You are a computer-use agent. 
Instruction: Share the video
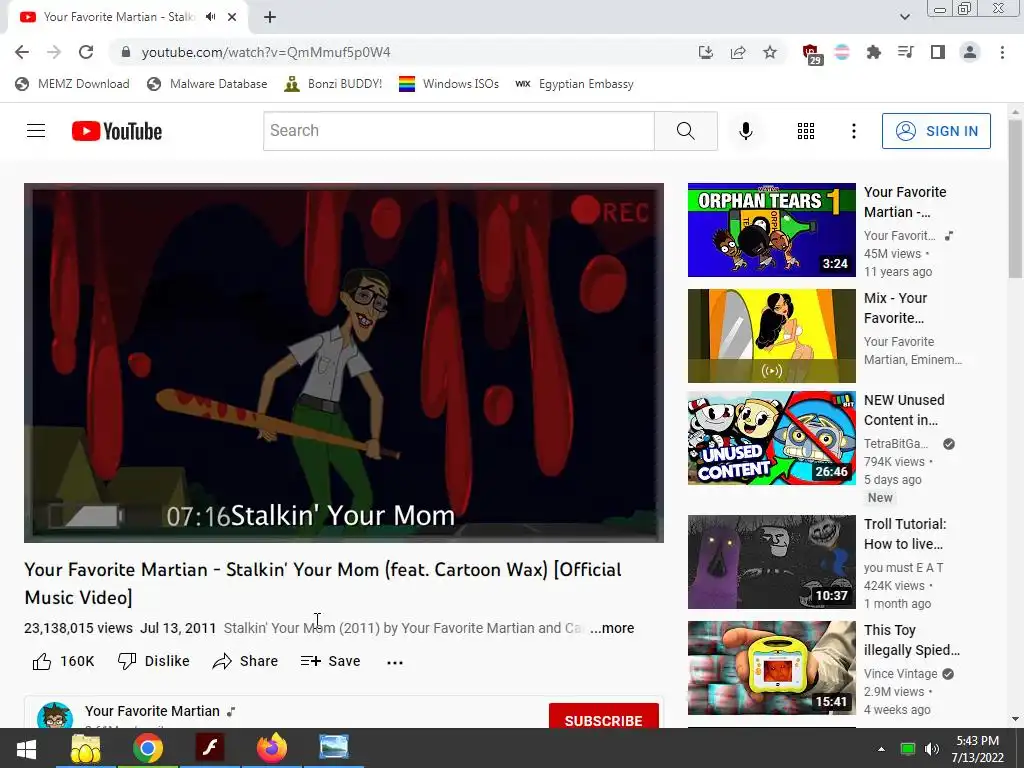245,661
